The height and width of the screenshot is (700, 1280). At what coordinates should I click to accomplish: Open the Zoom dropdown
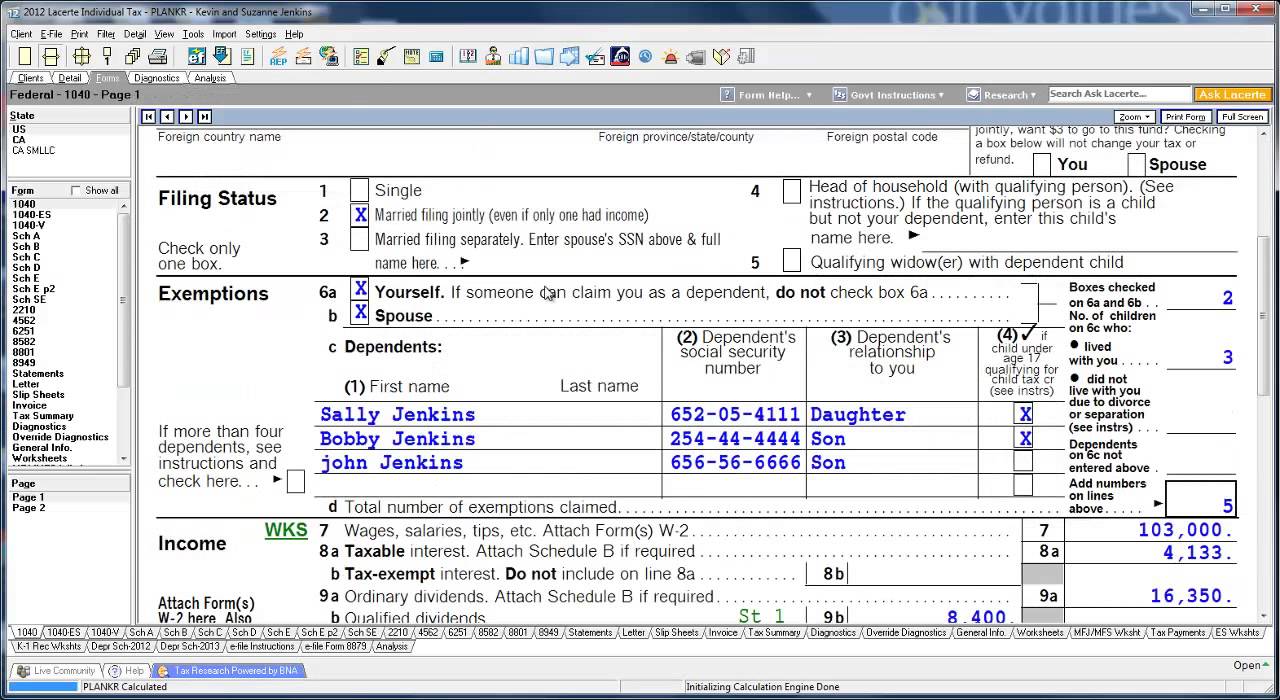[1135, 117]
